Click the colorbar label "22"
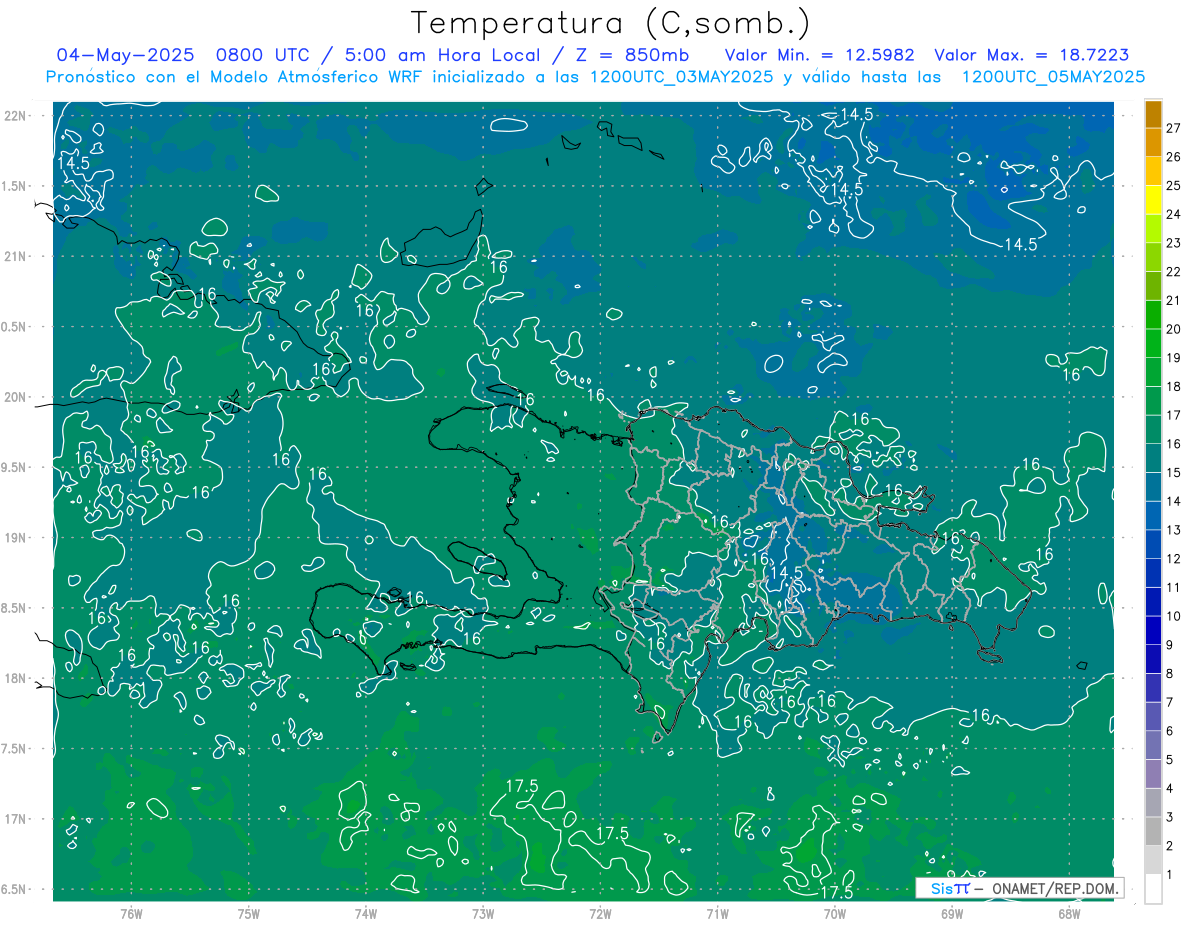This screenshot has width=1200, height=927. pos(1174,272)
